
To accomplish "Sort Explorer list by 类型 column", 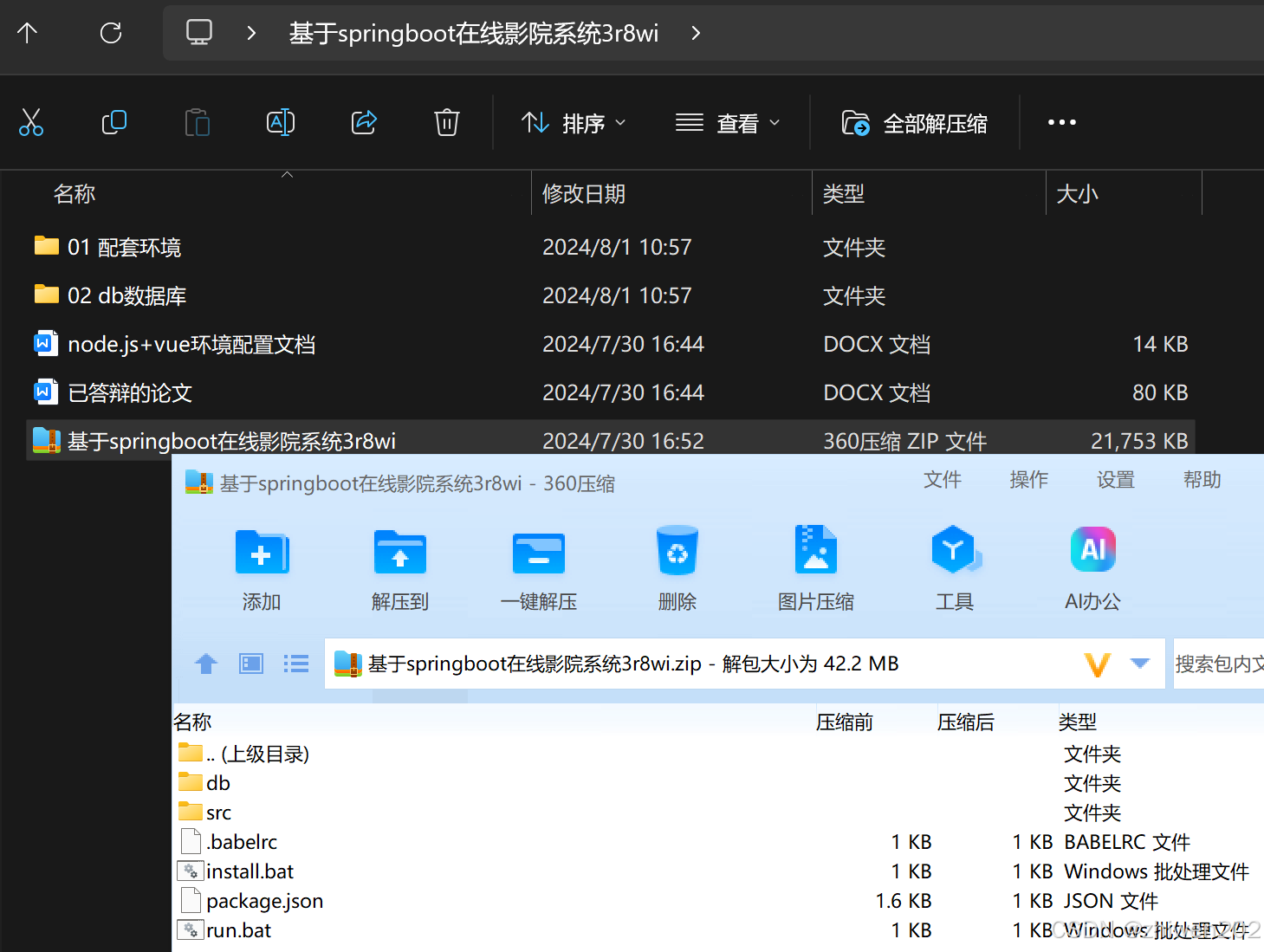I will pos(844,194).
